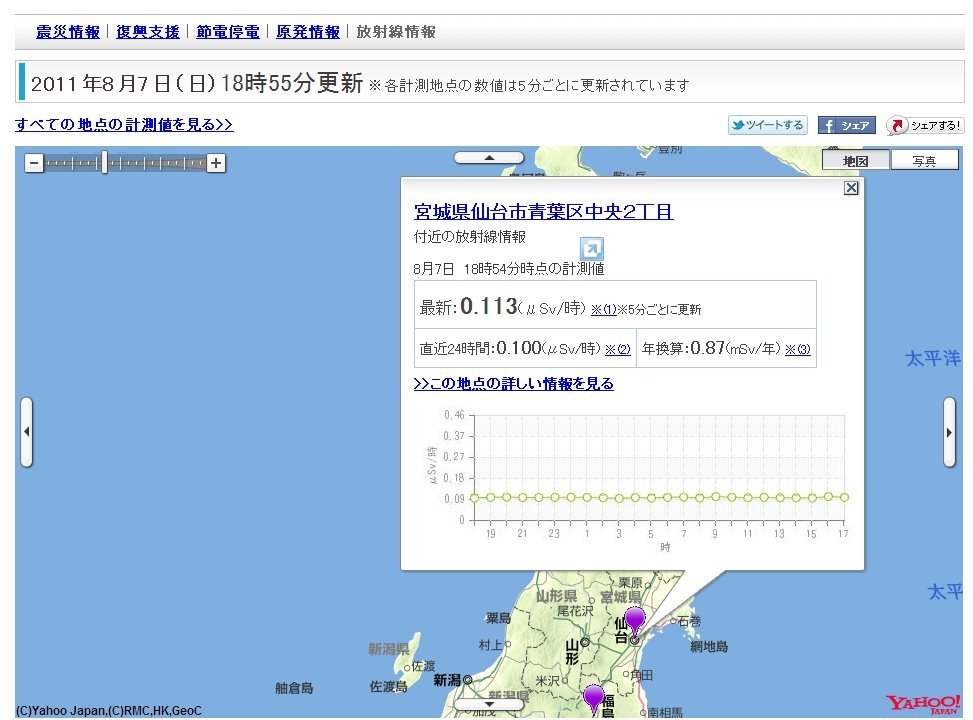This screenshot has width=973, height=720.
Task: Click the purple Sendai map marker
Action: click(634, 620)
